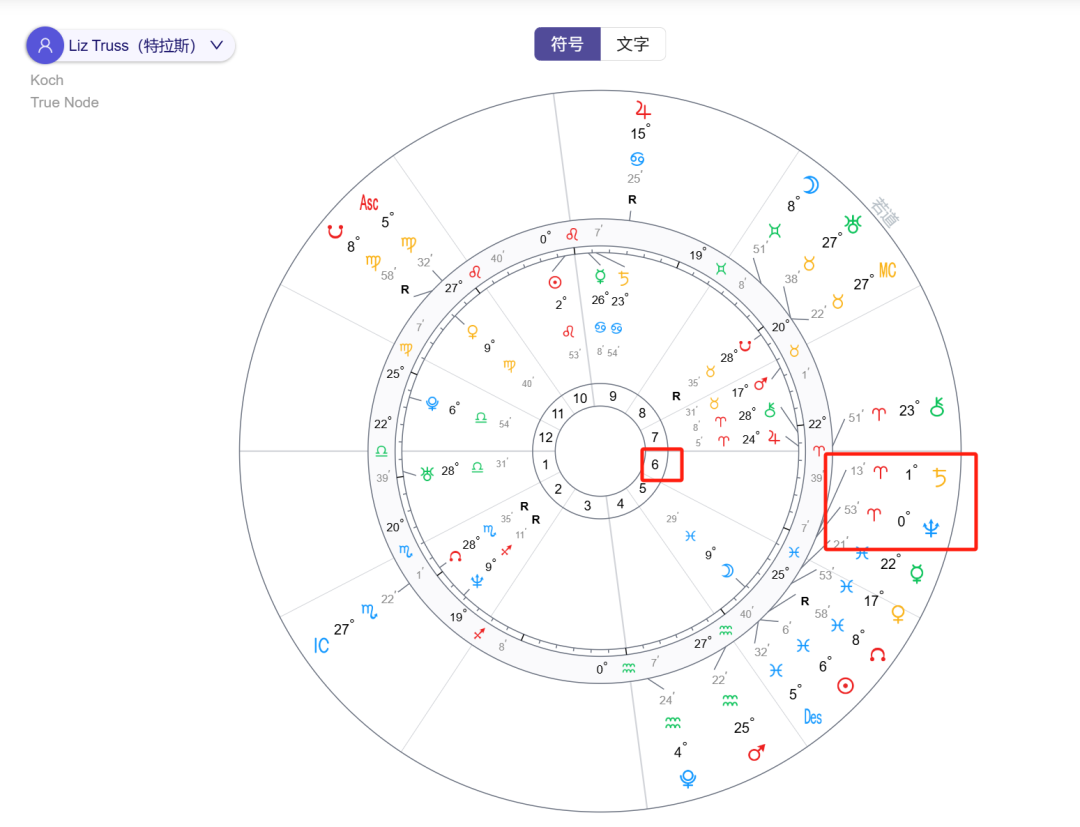Select inner Saturn glyph at 23° Cancer
Image resolution: width=1080 pixels, height=827 pixels.
pyautogui.click(x=623, y=278)
